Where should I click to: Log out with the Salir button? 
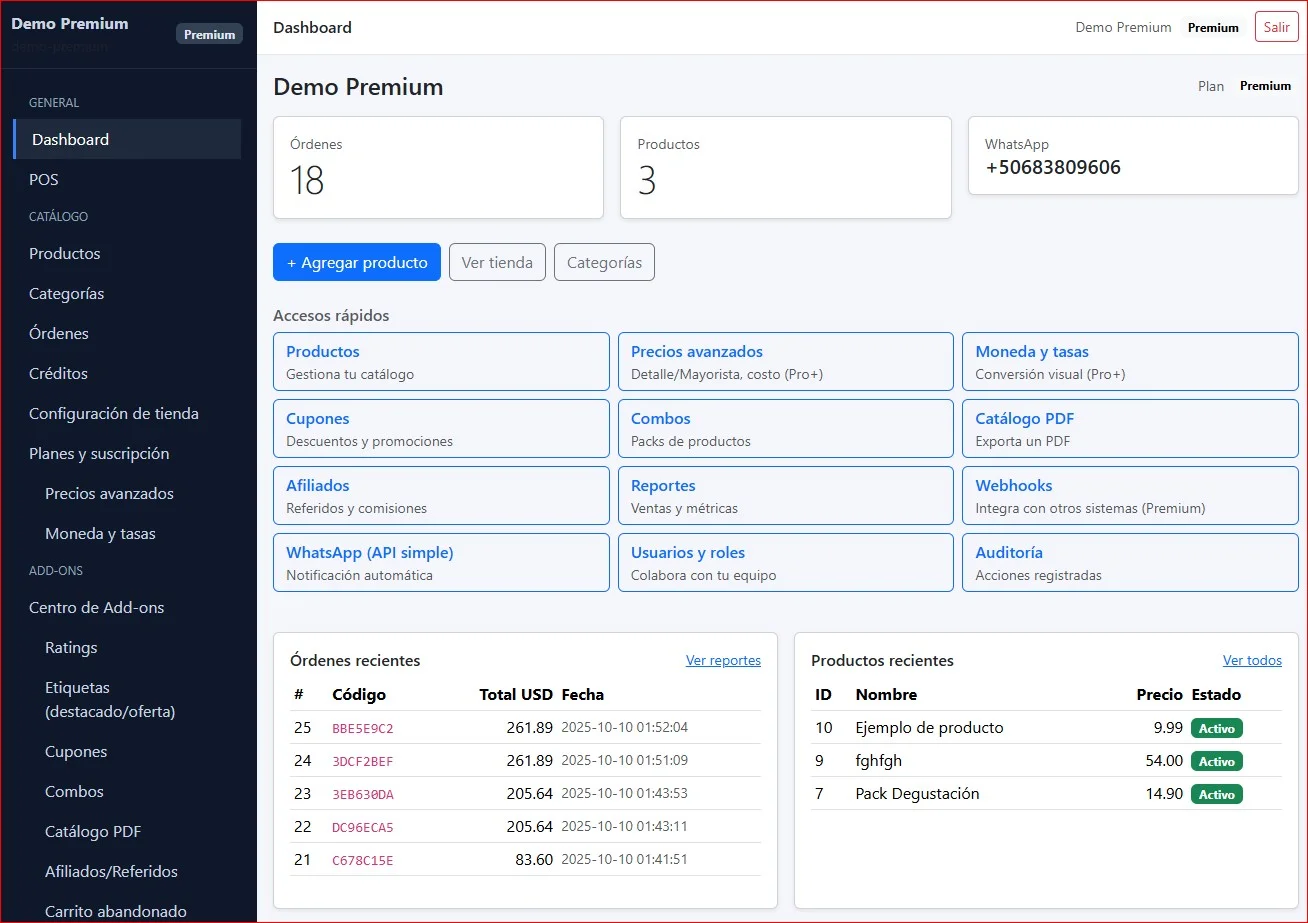(1276, 27)
